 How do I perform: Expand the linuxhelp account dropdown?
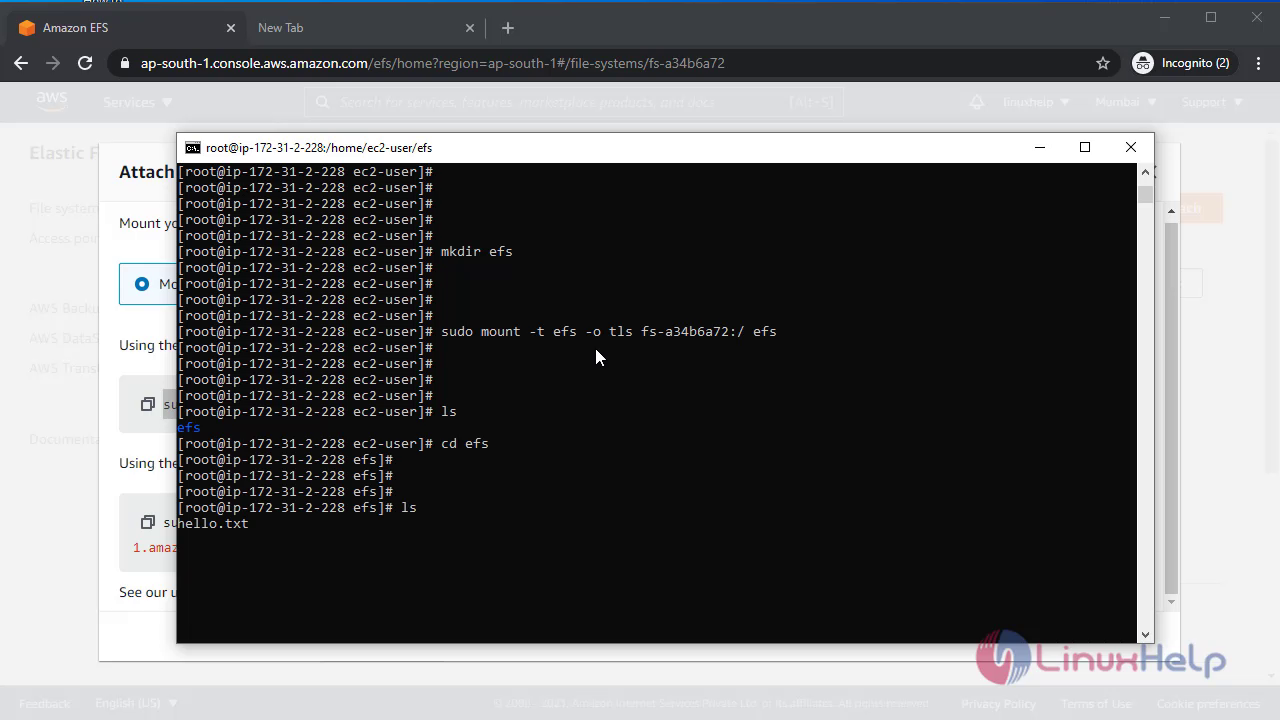(x=1035, y=102)
